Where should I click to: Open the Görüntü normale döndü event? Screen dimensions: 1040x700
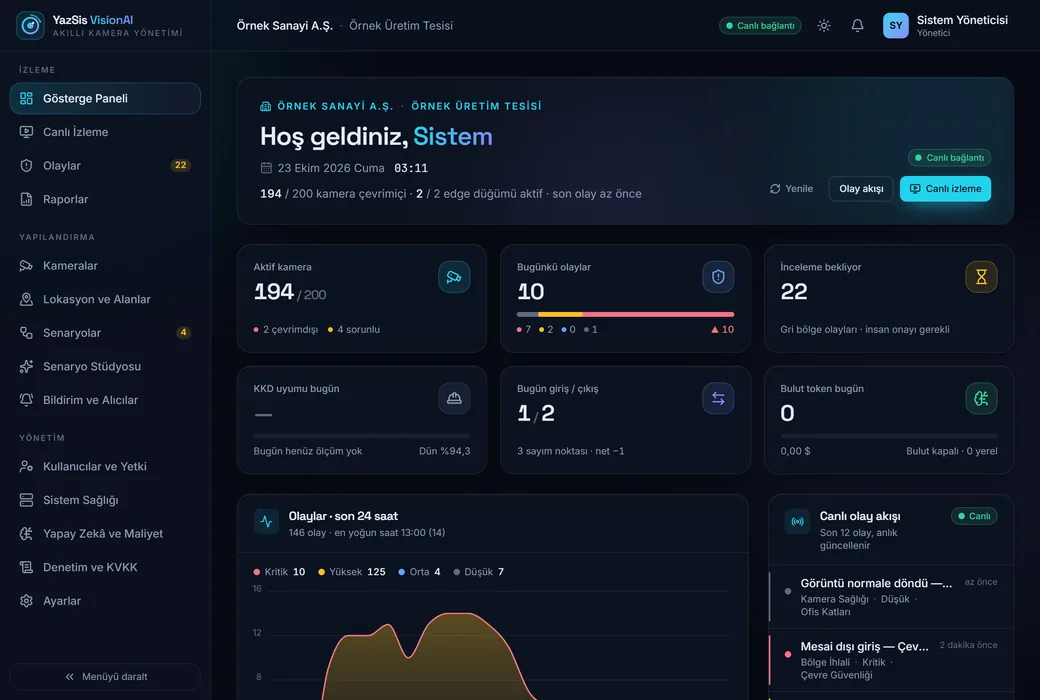(x=891, y=596)
